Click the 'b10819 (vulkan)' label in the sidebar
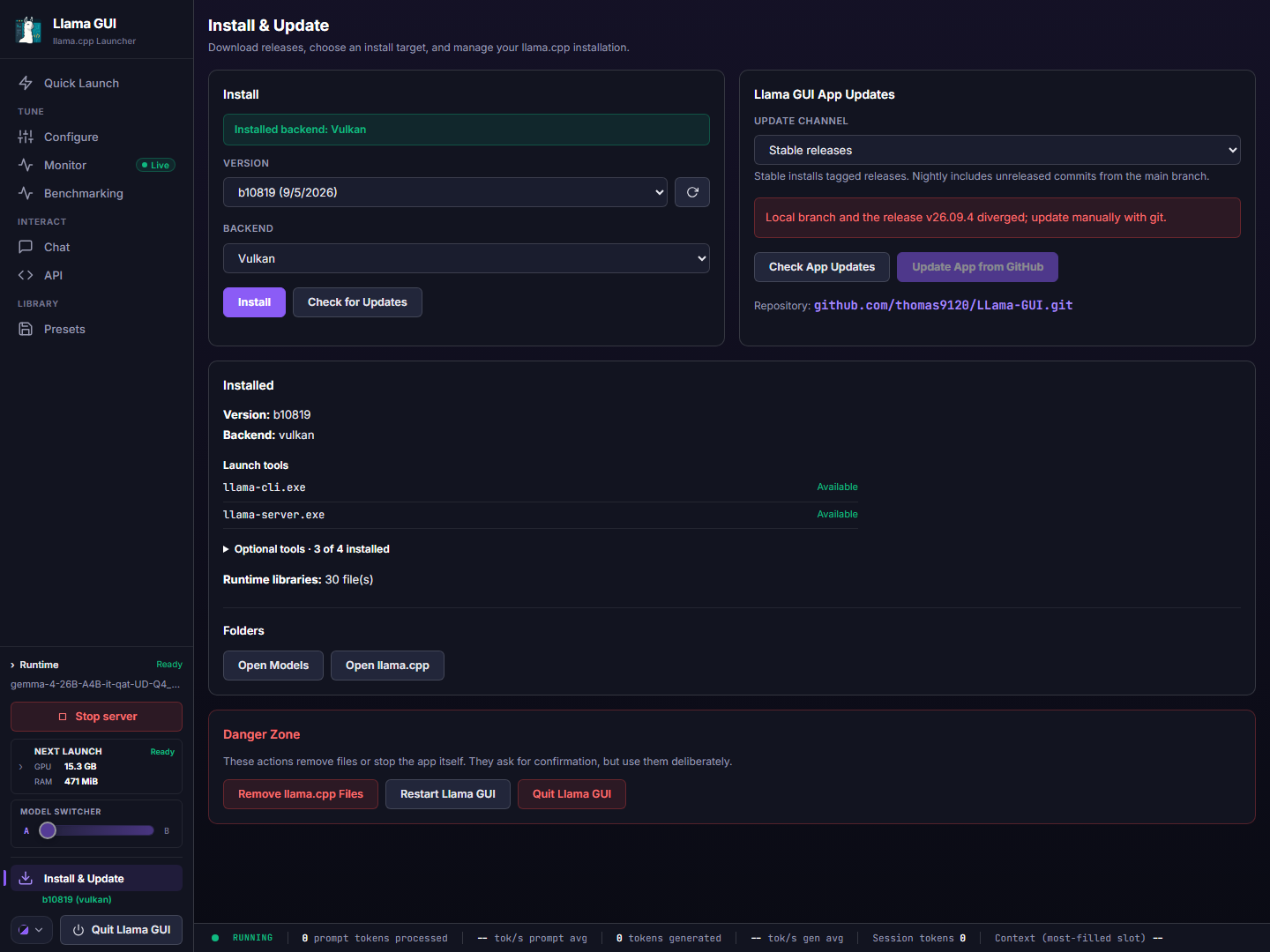Viewport: 1270px width, 952px height. [x=77, y=900]
